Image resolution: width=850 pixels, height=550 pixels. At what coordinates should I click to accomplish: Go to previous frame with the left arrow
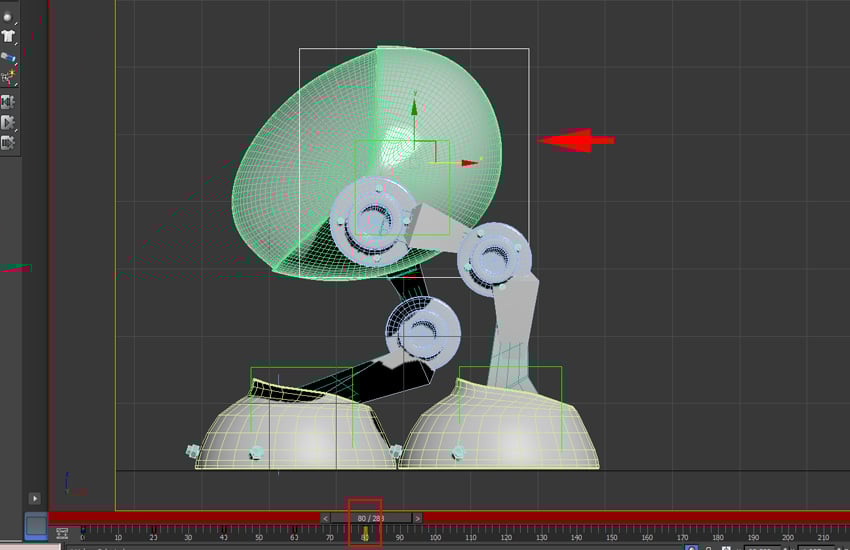325,518
